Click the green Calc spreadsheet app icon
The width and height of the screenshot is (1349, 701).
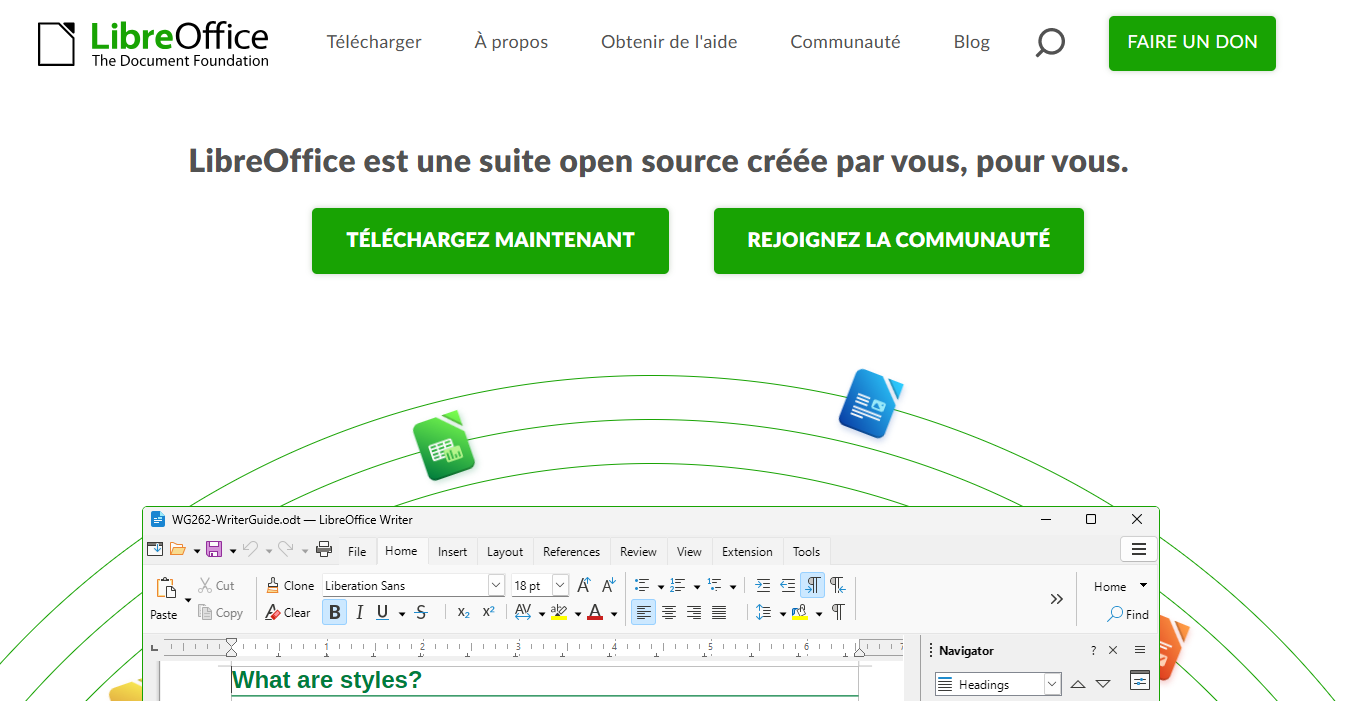(443, 446)
